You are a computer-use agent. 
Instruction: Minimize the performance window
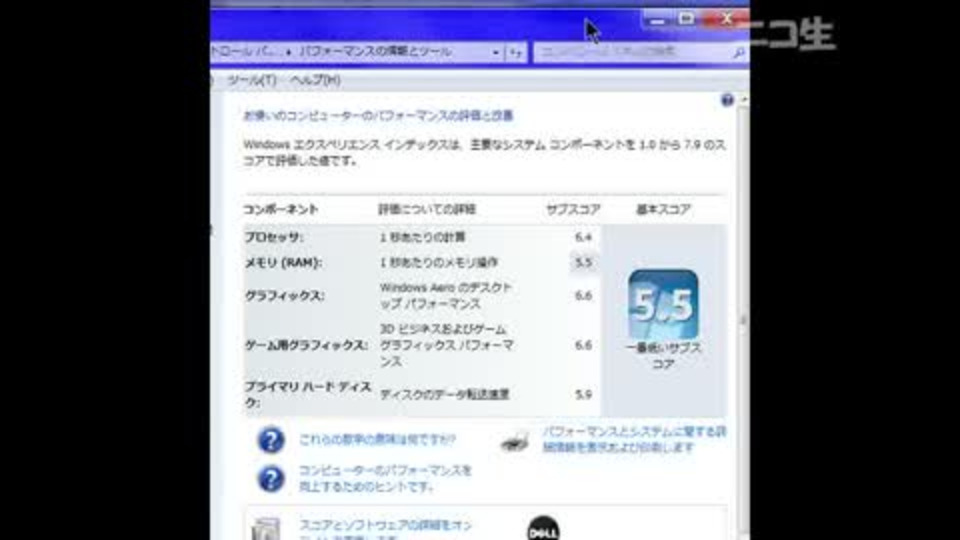click(657, 20)
